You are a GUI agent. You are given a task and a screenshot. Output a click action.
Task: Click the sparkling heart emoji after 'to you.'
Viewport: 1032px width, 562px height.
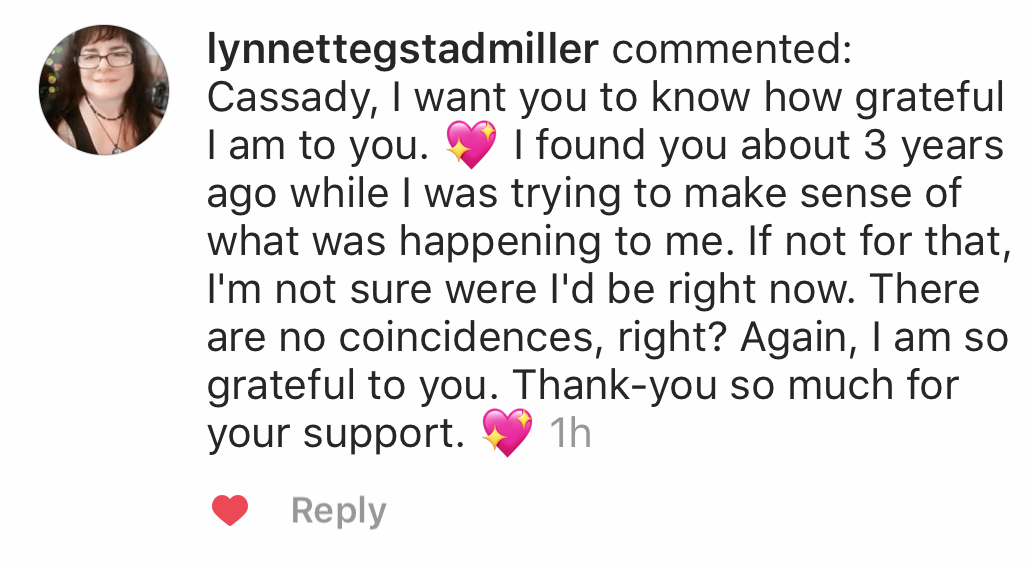(x=471, y=145)
